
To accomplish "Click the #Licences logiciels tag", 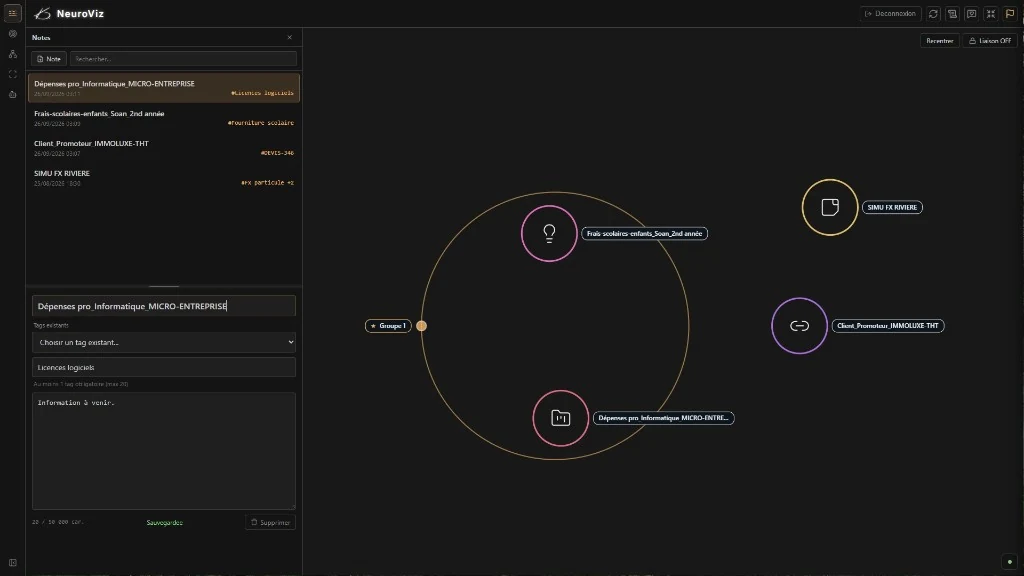I will [x=262, y=93].
